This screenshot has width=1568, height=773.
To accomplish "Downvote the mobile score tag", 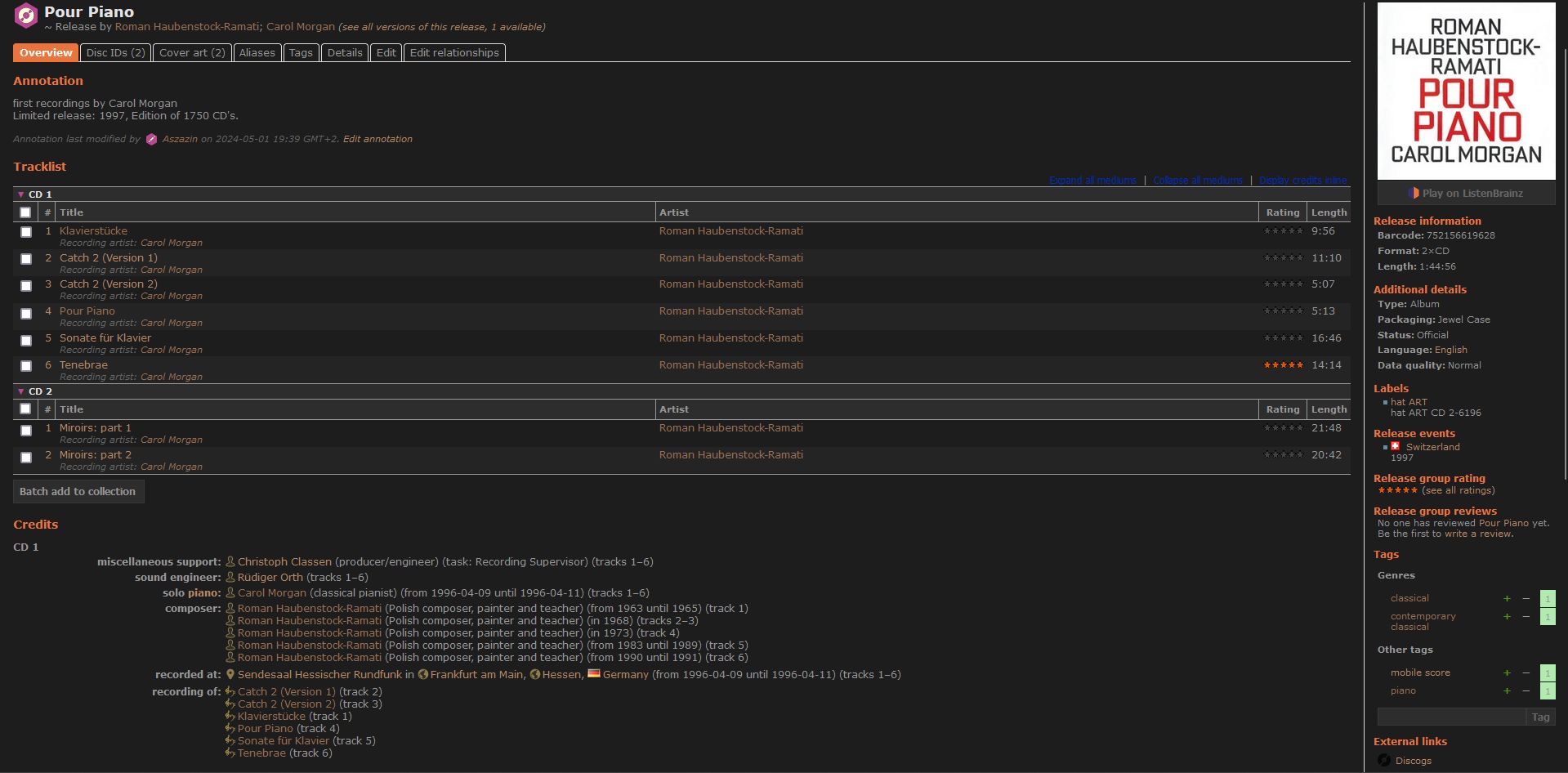I will (x=1526, y=673).
